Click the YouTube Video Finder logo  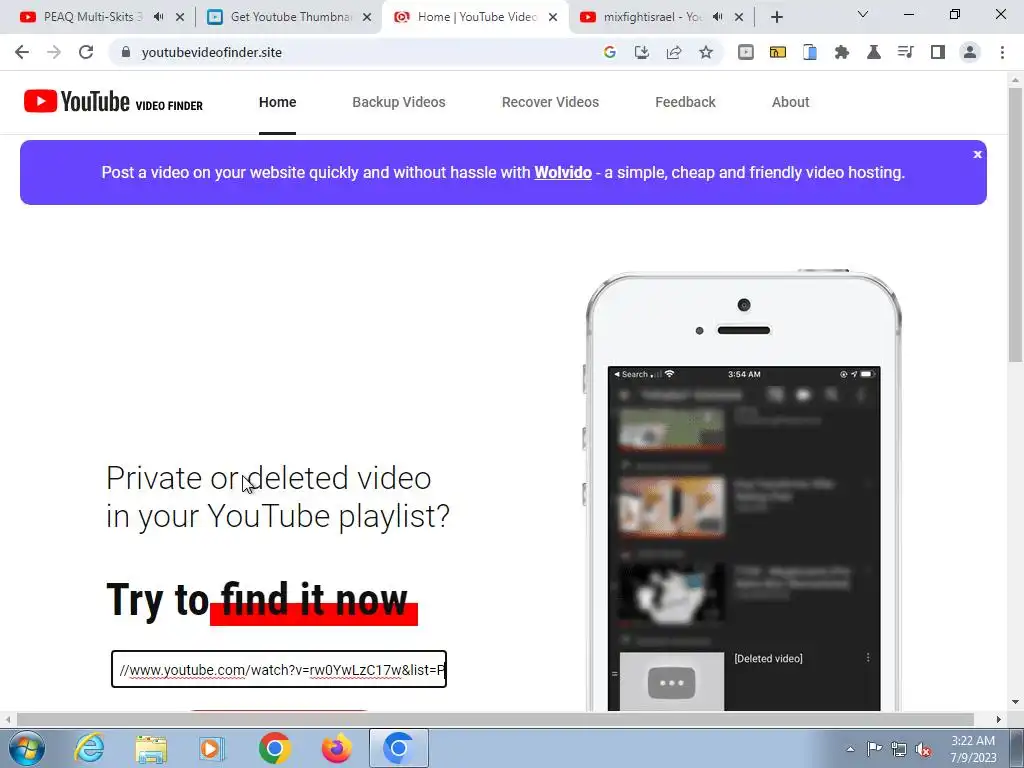(x=113, y=102)
